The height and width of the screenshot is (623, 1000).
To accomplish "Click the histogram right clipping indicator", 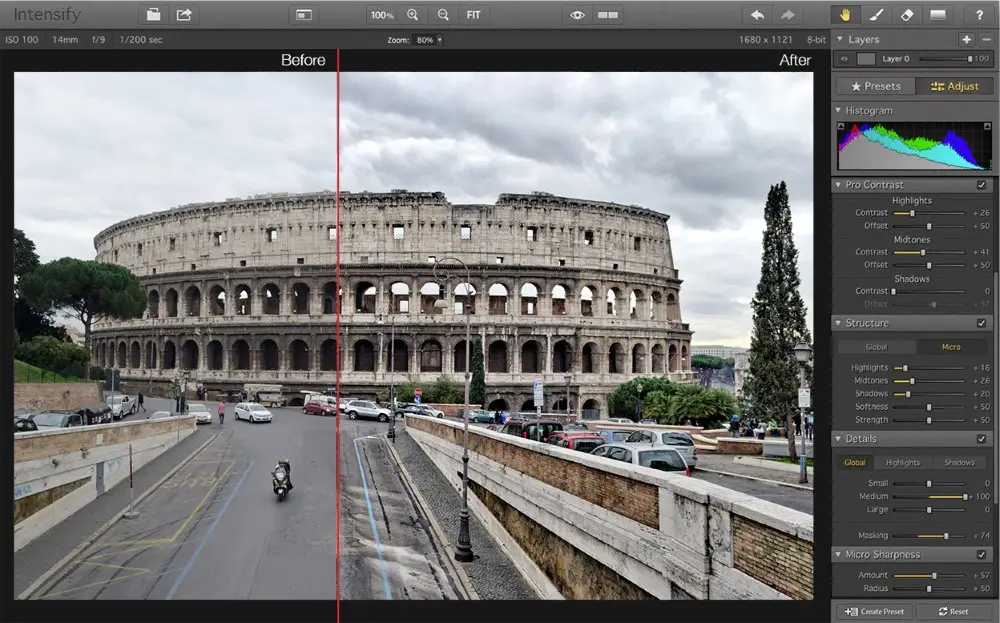I will coord(987,126).
